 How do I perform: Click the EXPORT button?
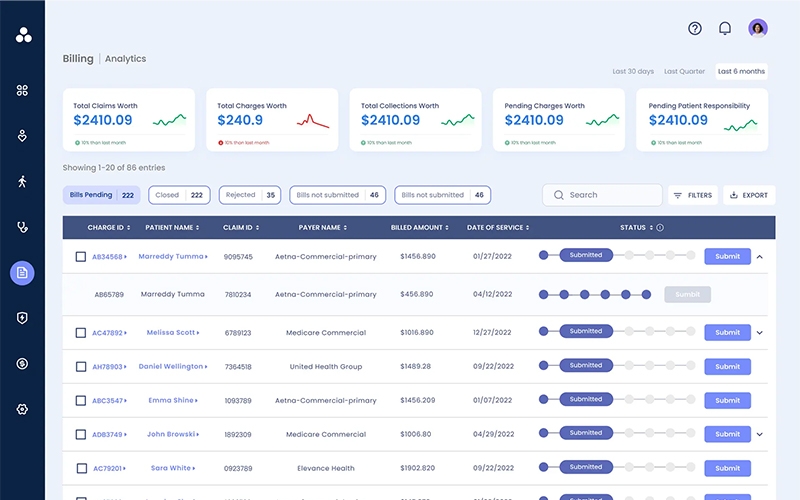coord(747,195)
